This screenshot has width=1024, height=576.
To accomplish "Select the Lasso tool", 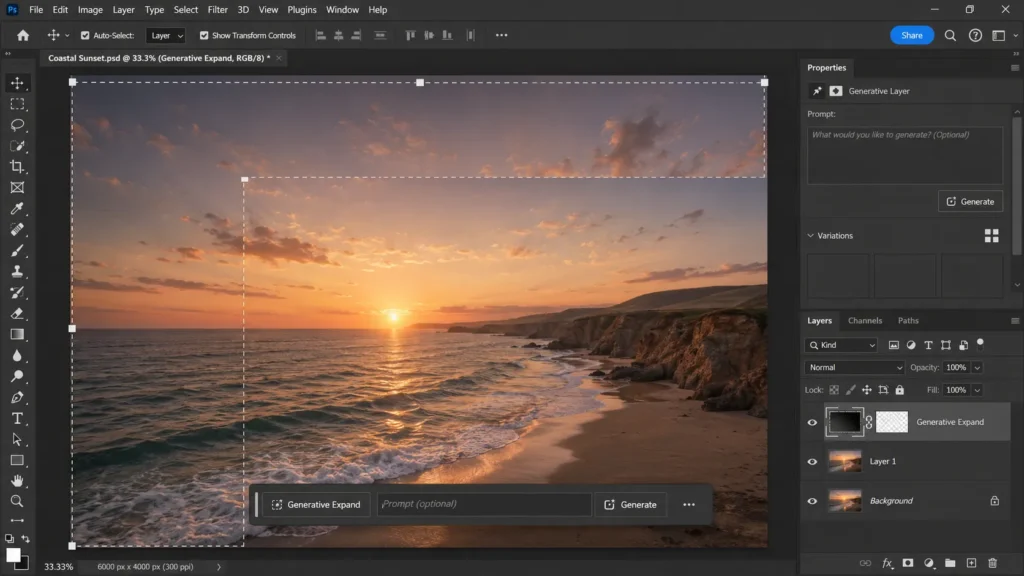I will coord(17,125).
